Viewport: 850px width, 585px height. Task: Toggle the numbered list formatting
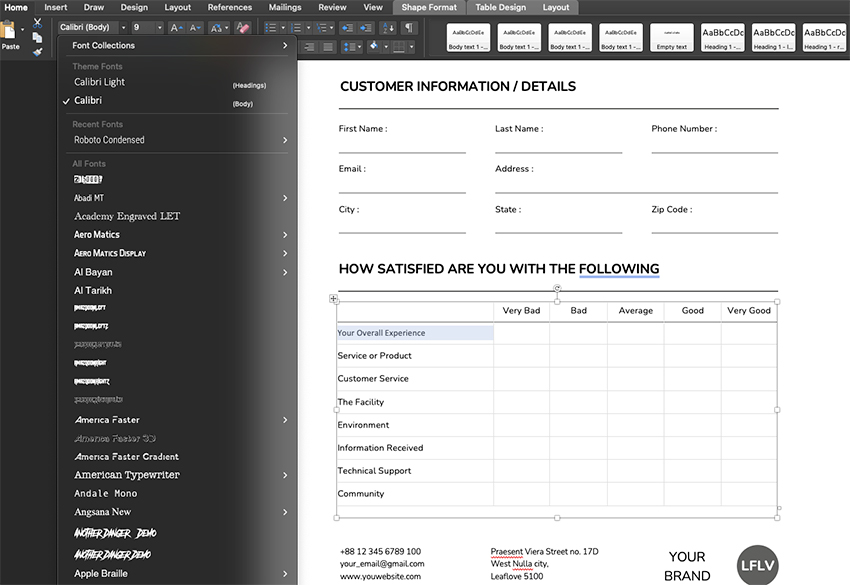coord(296,28)
